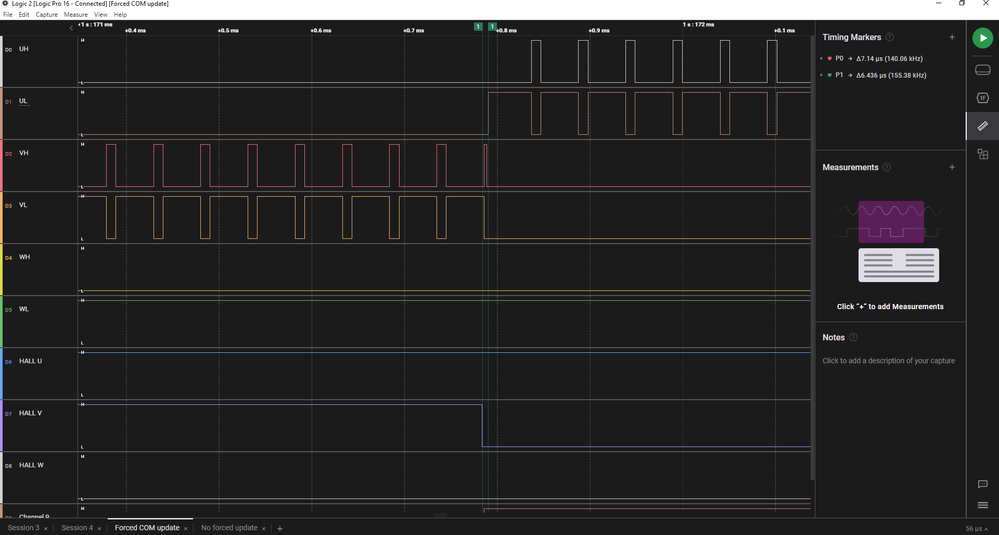The width and height of the screenshot is (999, 535).
Task: Click the Notes description field
Action: pos(888,360)
